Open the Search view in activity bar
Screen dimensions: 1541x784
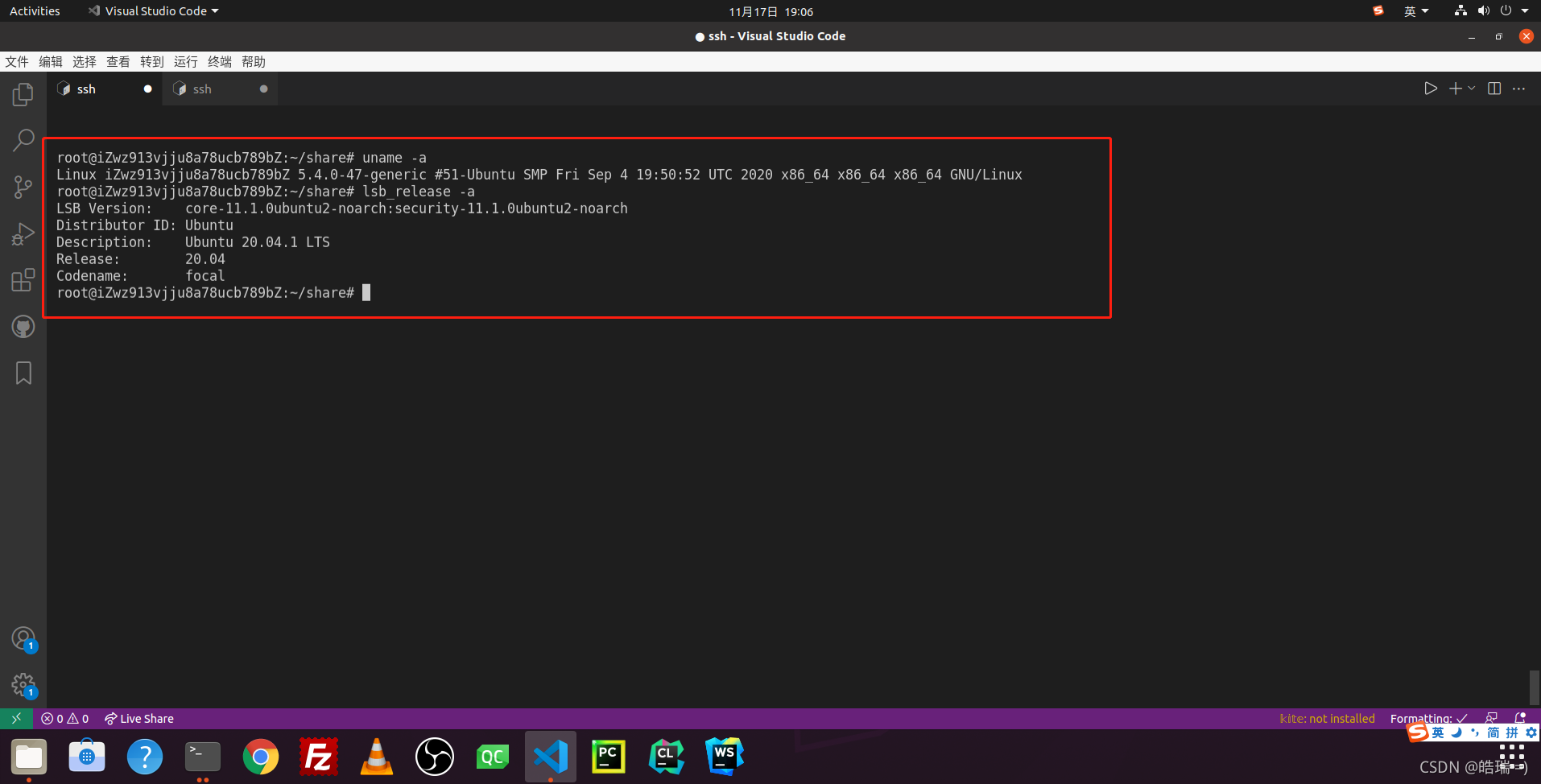23,140
